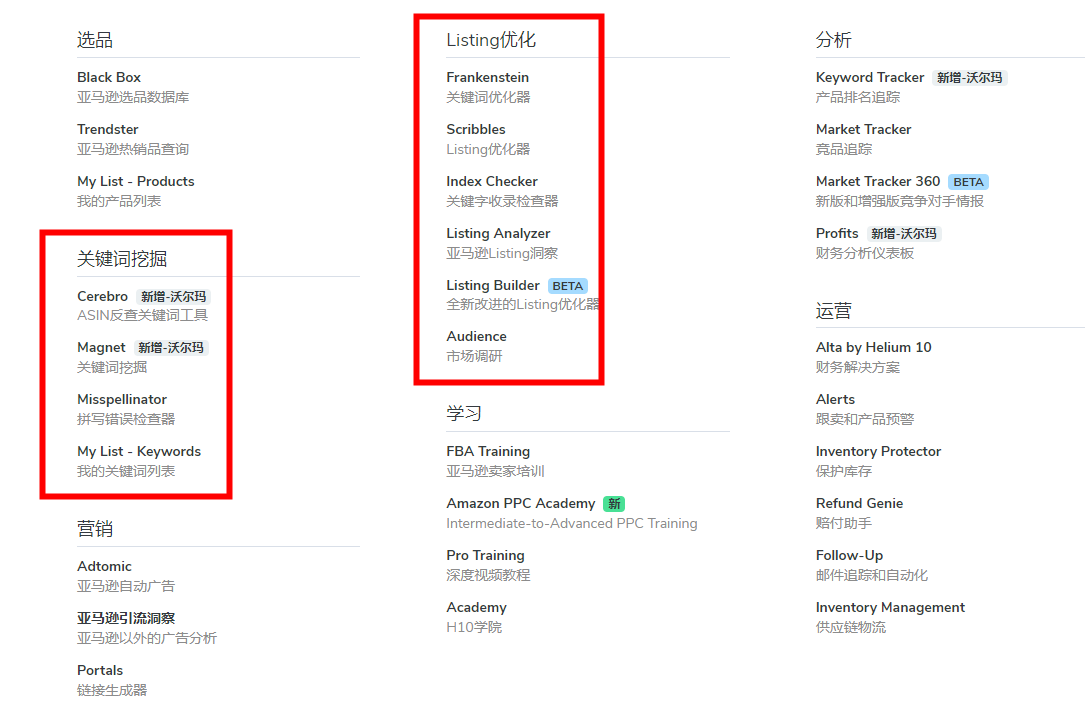
Task: Click the BETA badge beside Market Tracker 360
Action: click(x=968, y=182)
